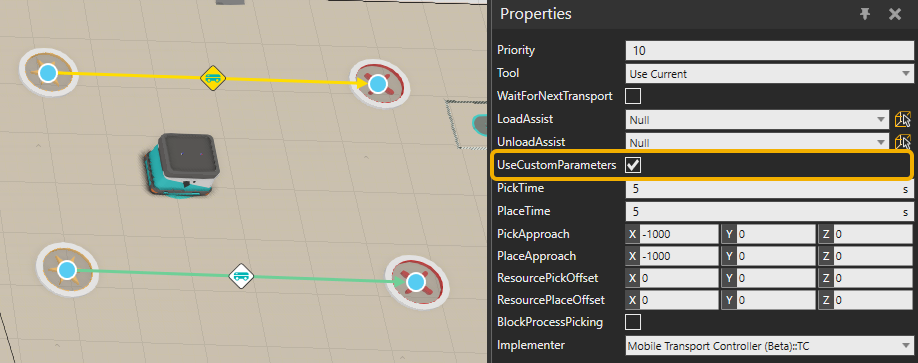Click the start node of the green link
The width and height of the screenshot is (918, 363).
[67, 270]
